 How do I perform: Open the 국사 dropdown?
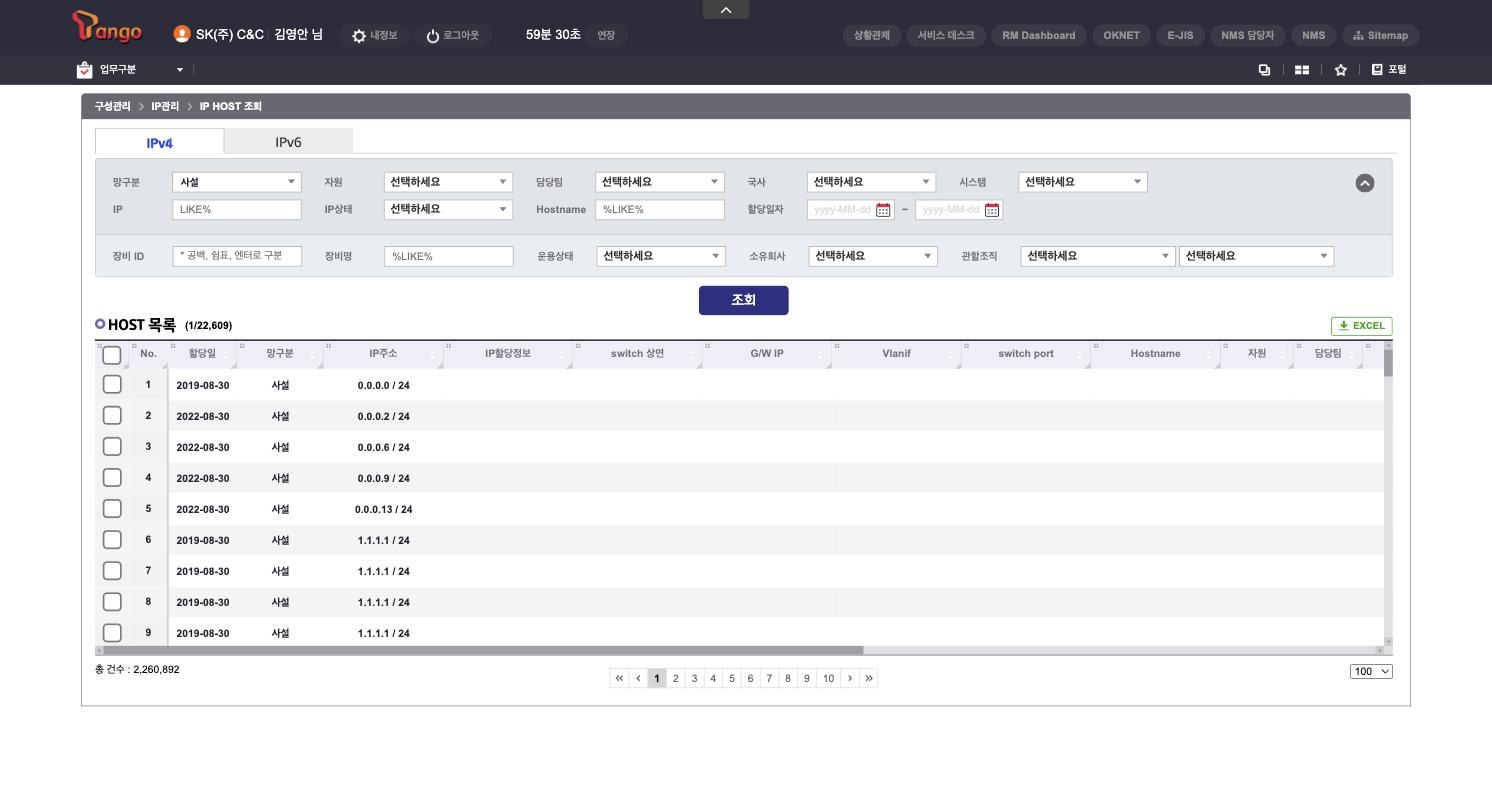871,182
